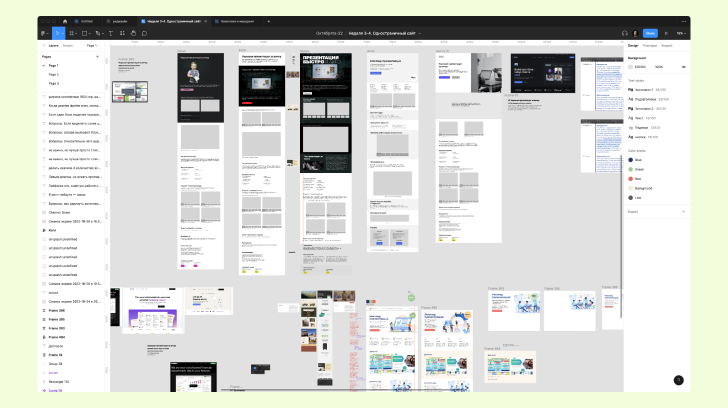Select the Text tool
Image resolution: width=728 pixels, height=408 pixels.
coord(110,33)
